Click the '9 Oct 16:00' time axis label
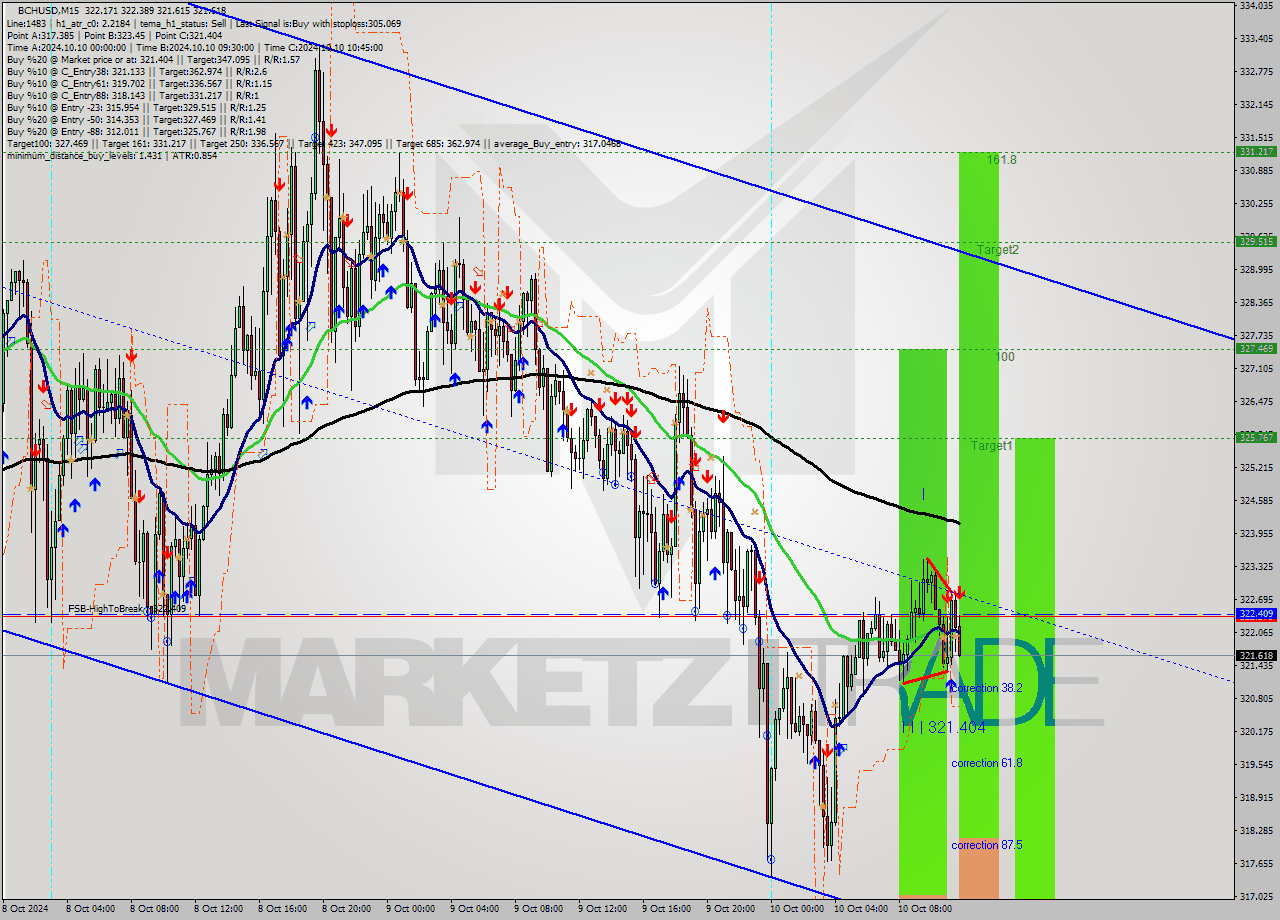1280x920 pixels. point(667,909)
